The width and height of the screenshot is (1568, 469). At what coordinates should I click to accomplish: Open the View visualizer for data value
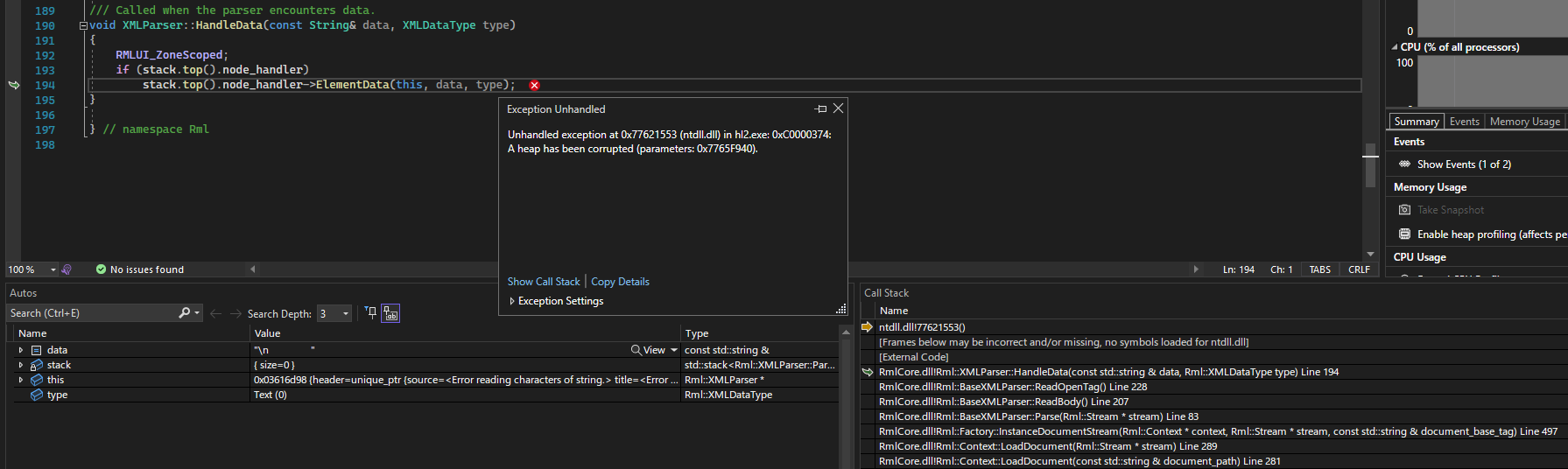click(654, 350)
